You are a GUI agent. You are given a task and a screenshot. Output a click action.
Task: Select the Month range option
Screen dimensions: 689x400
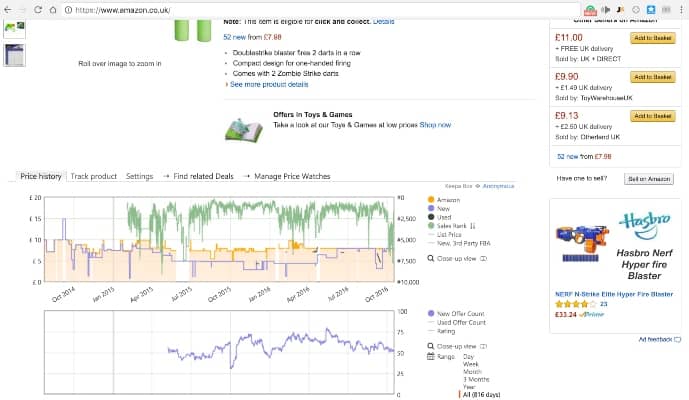pyautogui.click(x=472, y=372)
